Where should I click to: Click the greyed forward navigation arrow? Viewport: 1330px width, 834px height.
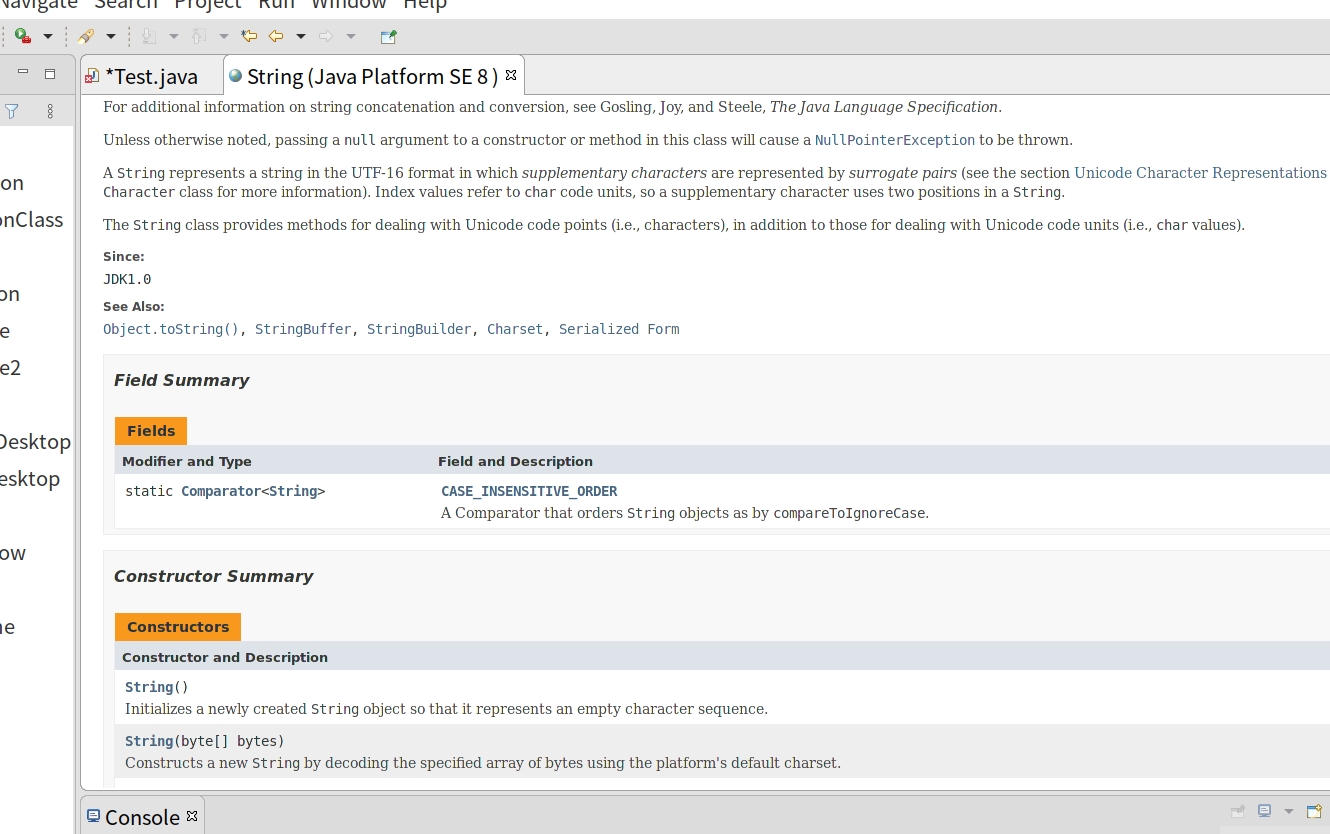coord(326,37)
